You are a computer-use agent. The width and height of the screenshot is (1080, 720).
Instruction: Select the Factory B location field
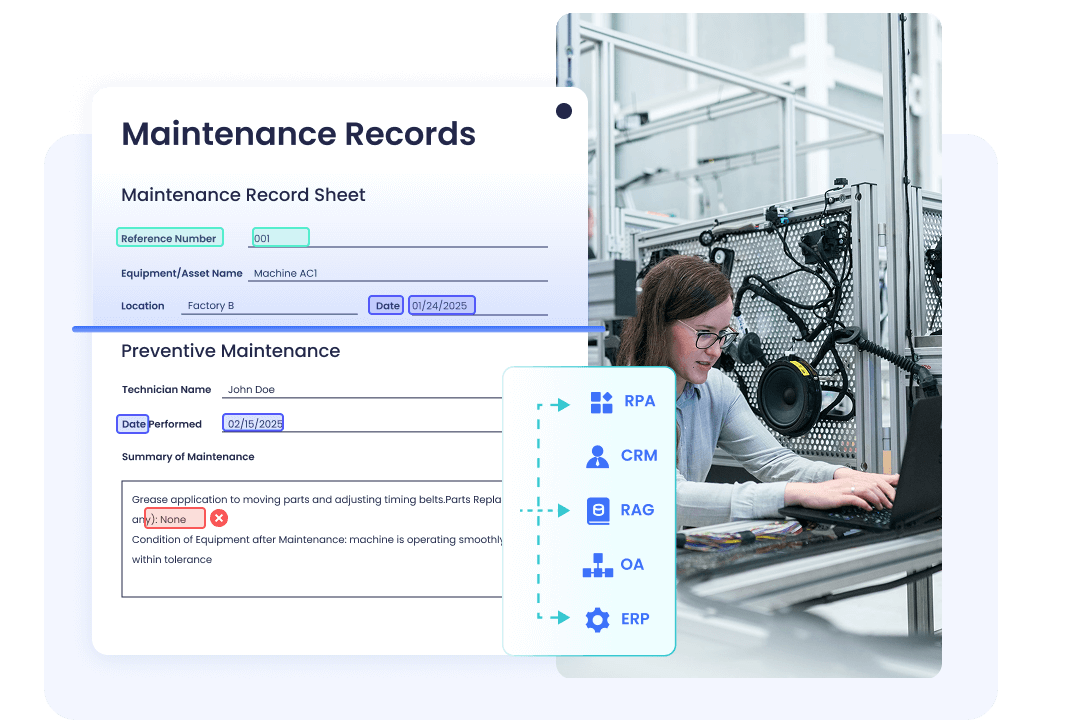point(213,305)
